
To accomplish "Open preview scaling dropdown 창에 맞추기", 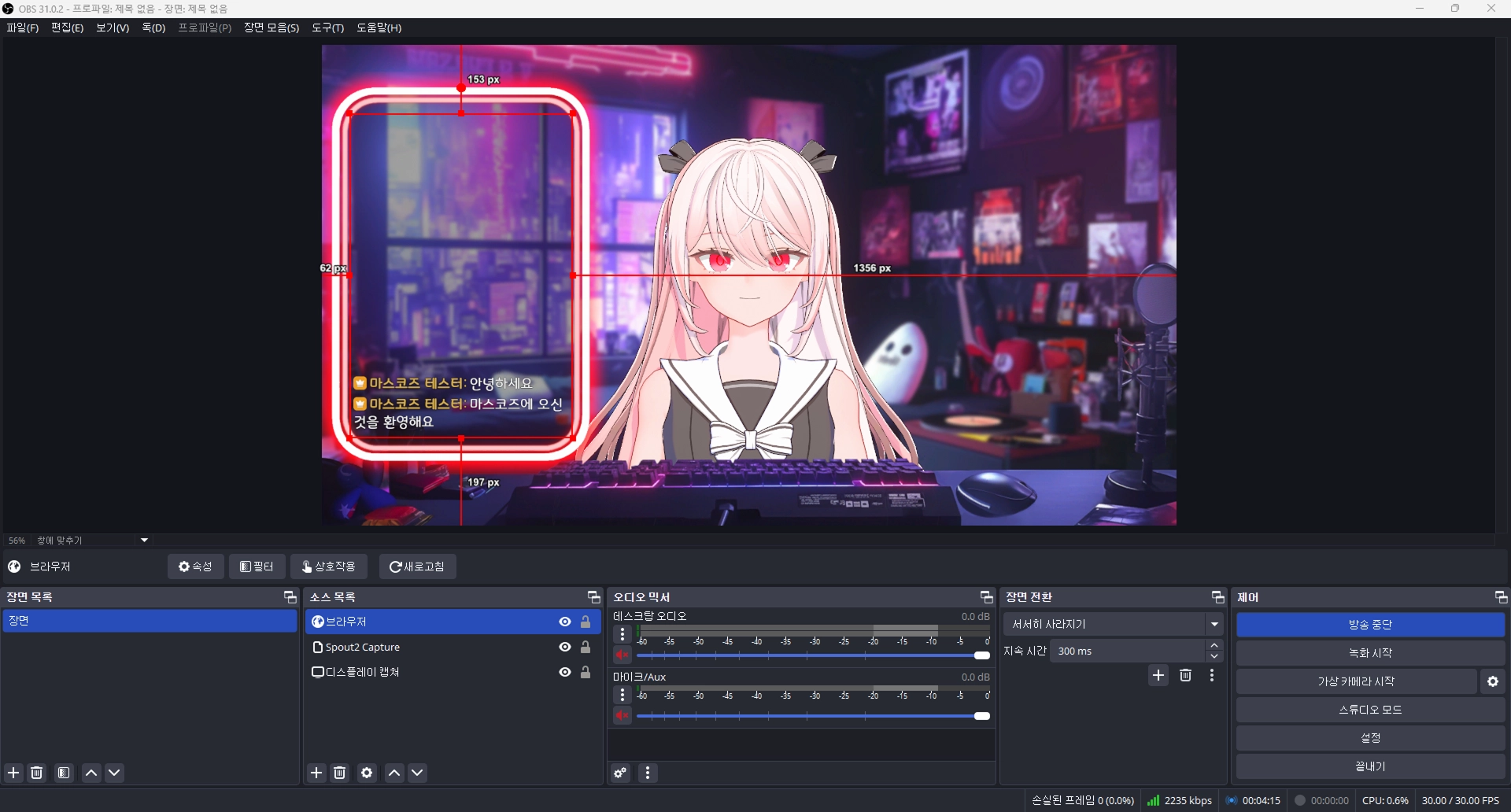I will coord(92,541).
